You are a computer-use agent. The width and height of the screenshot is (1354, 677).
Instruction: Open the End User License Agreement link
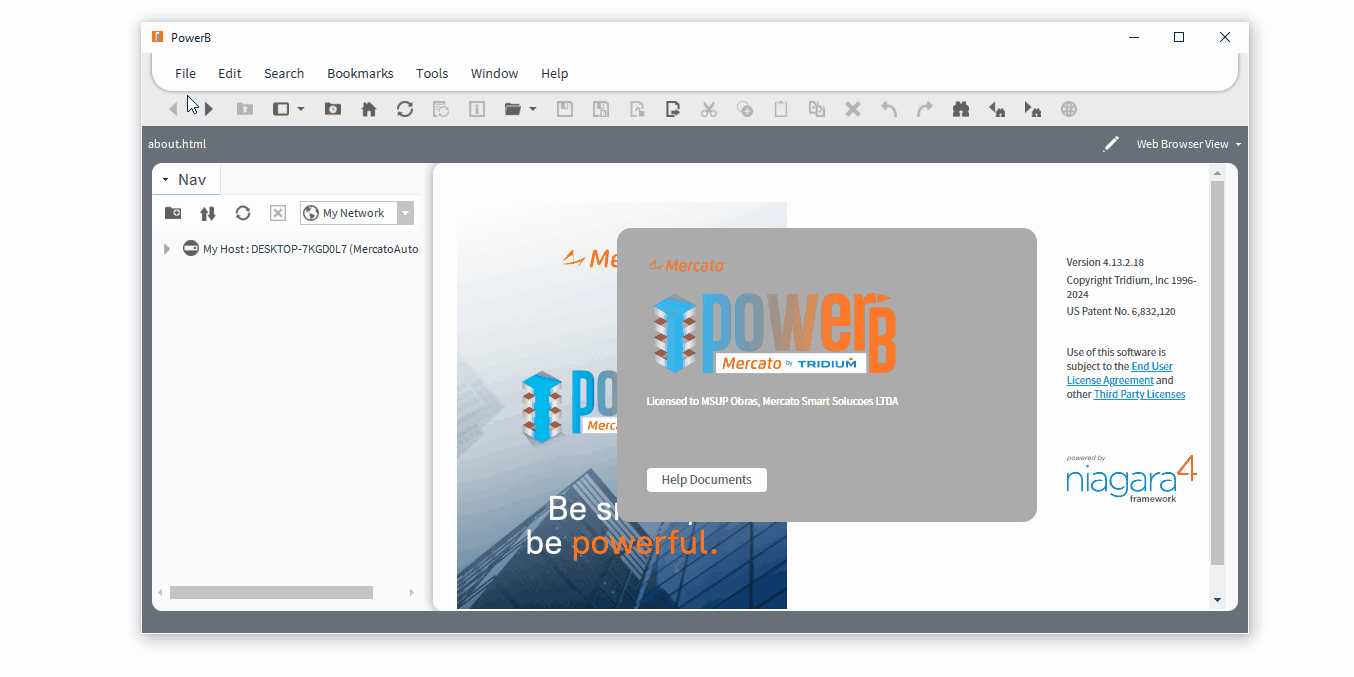(1120, 373)
